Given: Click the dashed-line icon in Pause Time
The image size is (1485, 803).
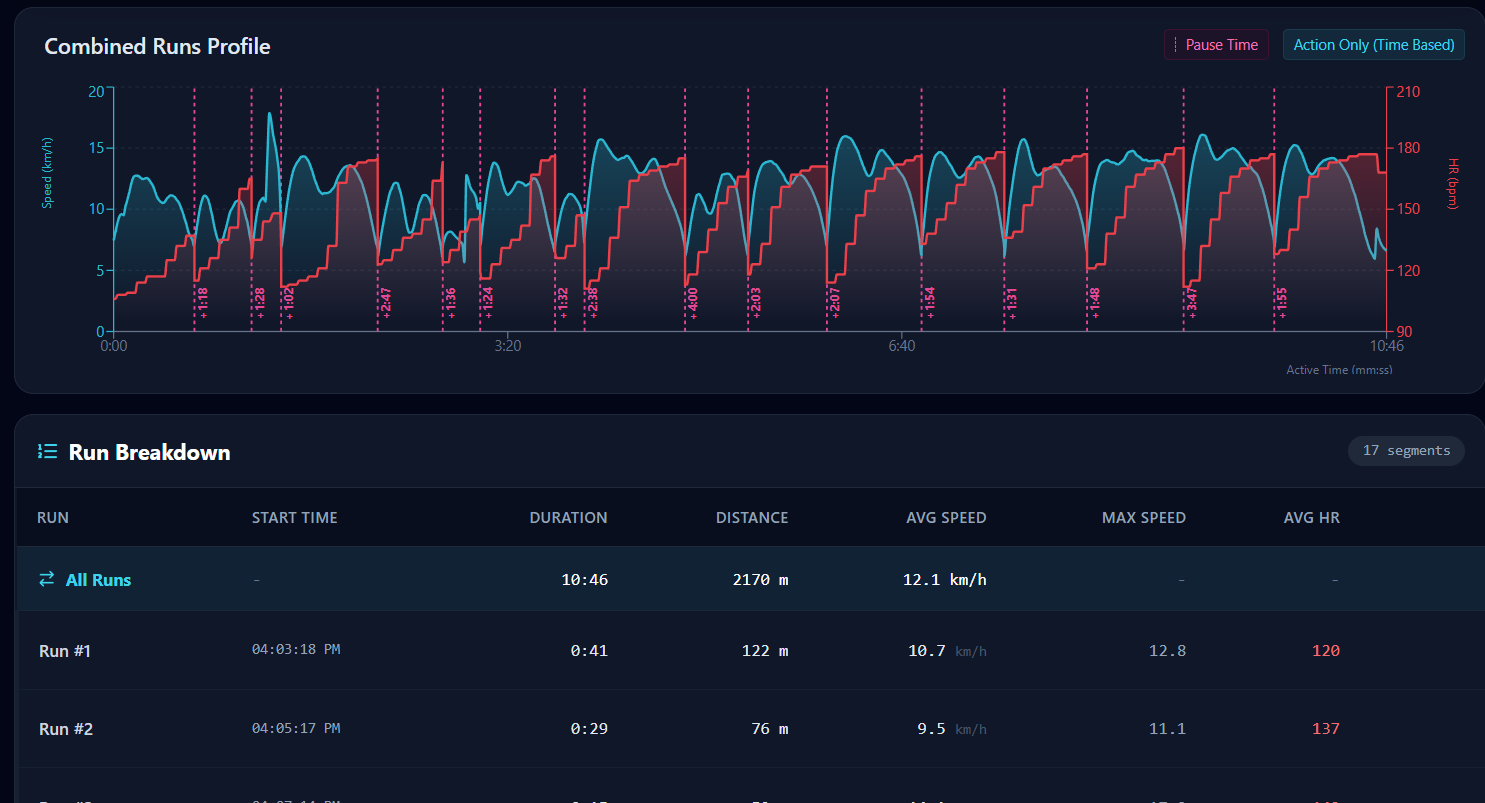Looking at the screenshot, I should pyautogui.click(x=1176, y=45).
